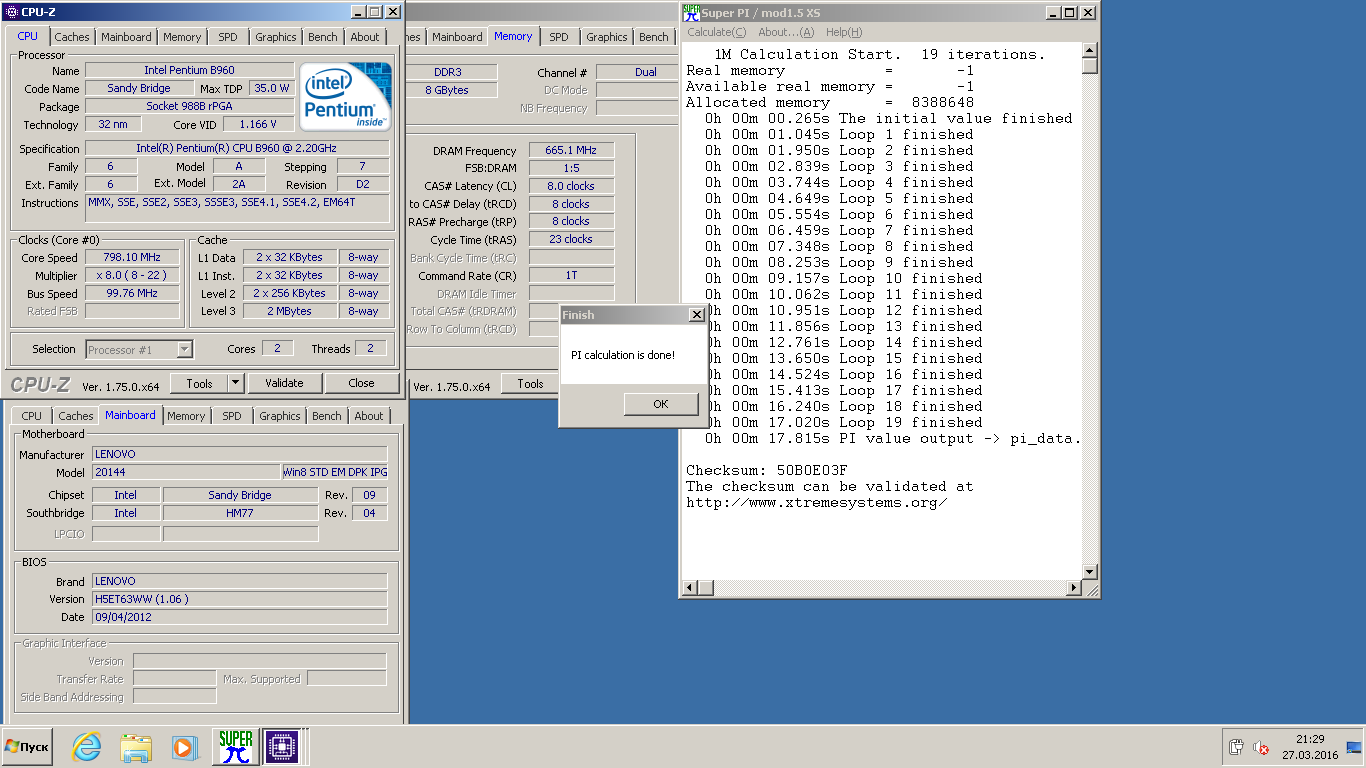Select the SPD tab in the Mainboard window
This screenshot has height=768, width=1366.
pos(232,416)
